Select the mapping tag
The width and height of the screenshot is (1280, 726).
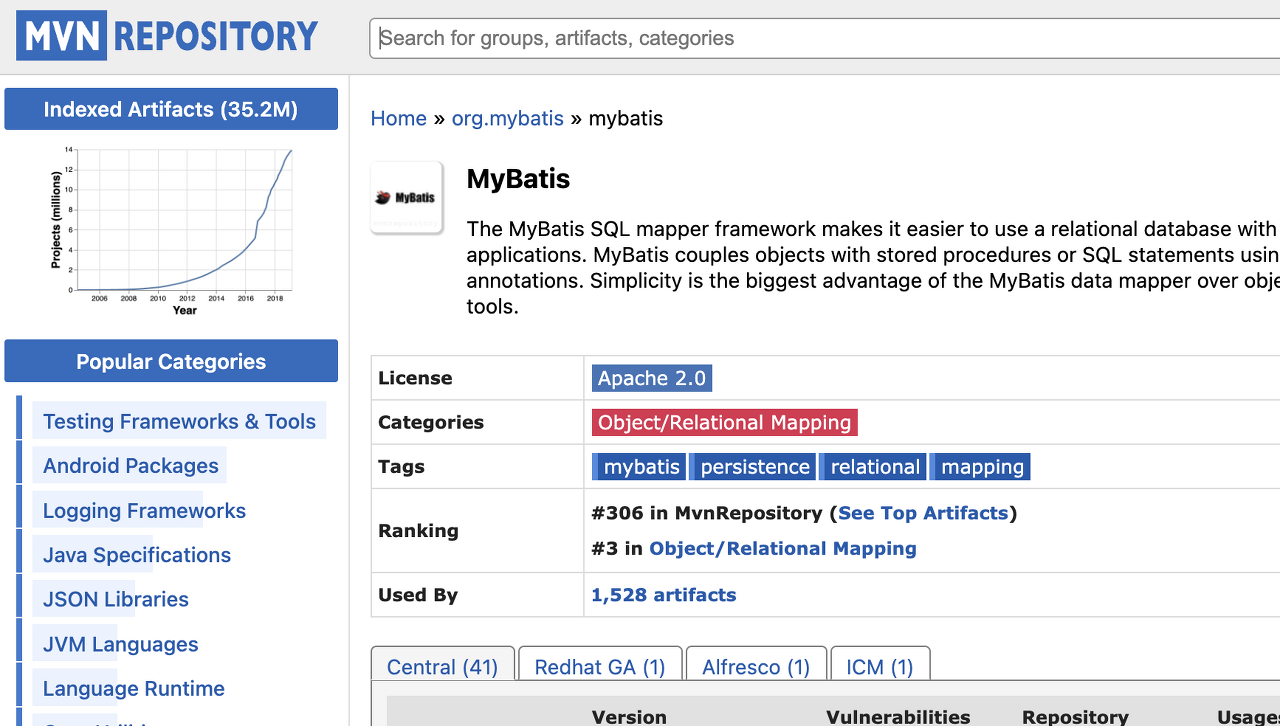point(980,466)
